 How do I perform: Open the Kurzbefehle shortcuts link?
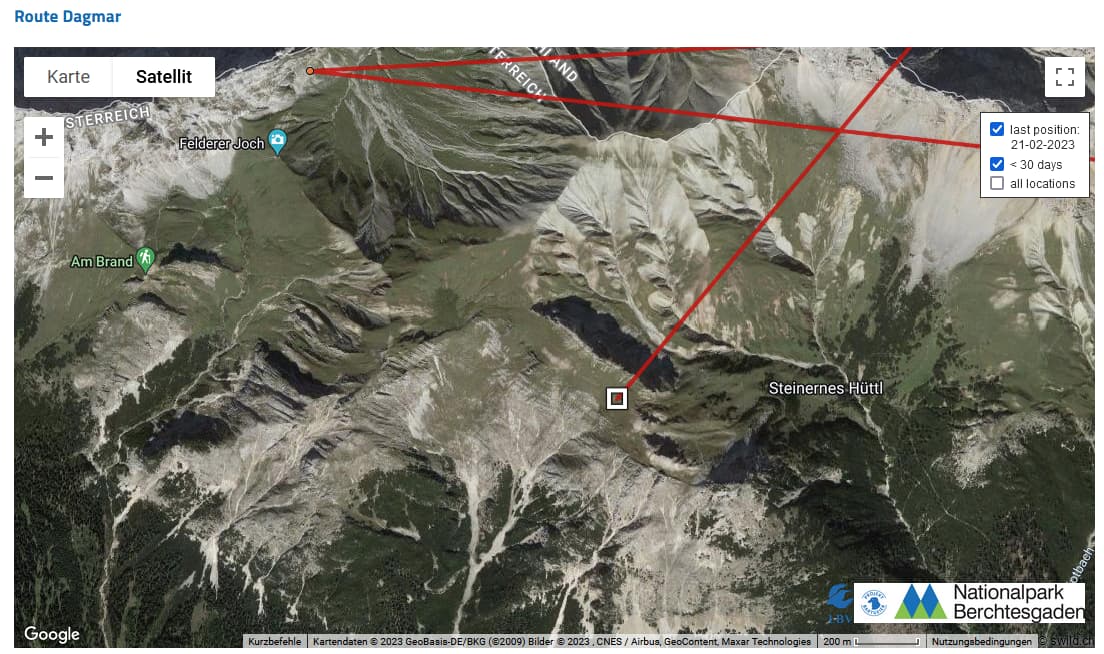(x=275, y=641)
